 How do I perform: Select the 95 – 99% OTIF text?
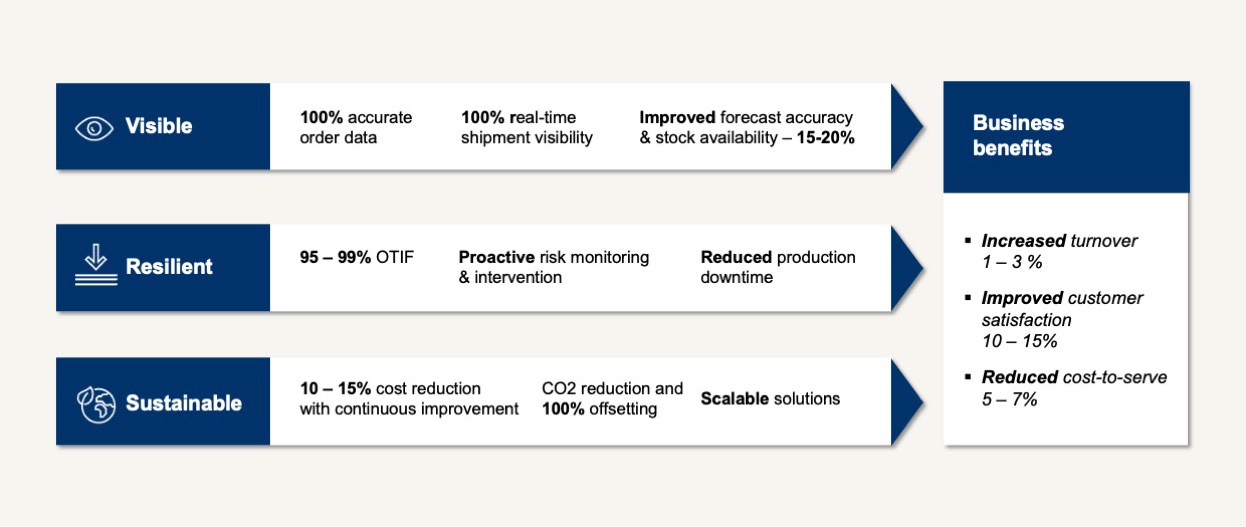coord(356,257)
